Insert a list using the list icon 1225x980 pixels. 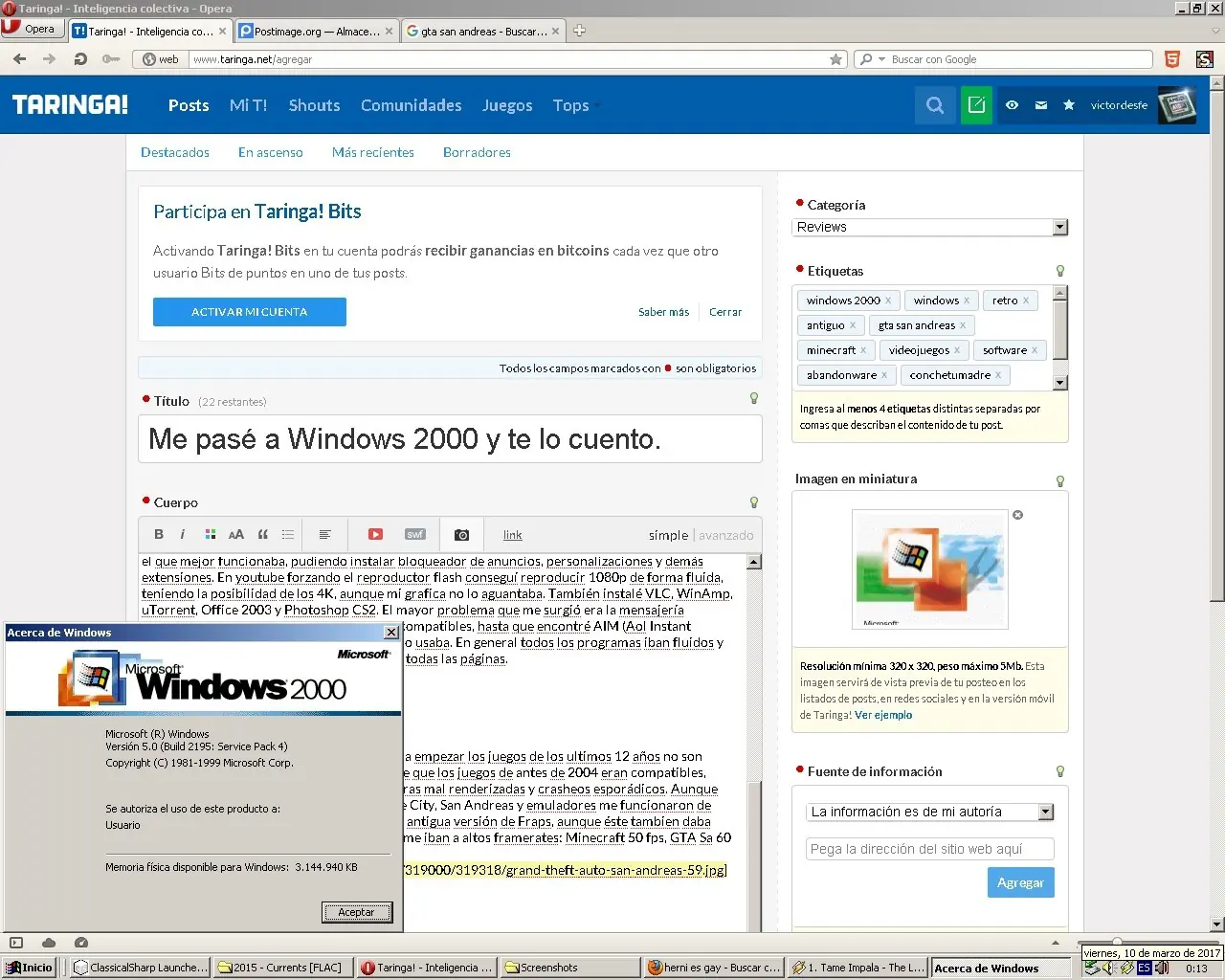(x=288, y=535)
